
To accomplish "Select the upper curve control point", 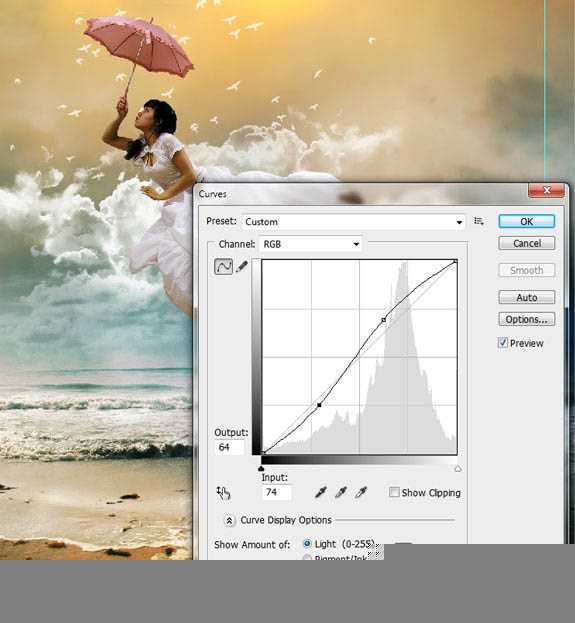I will (383, 320).
